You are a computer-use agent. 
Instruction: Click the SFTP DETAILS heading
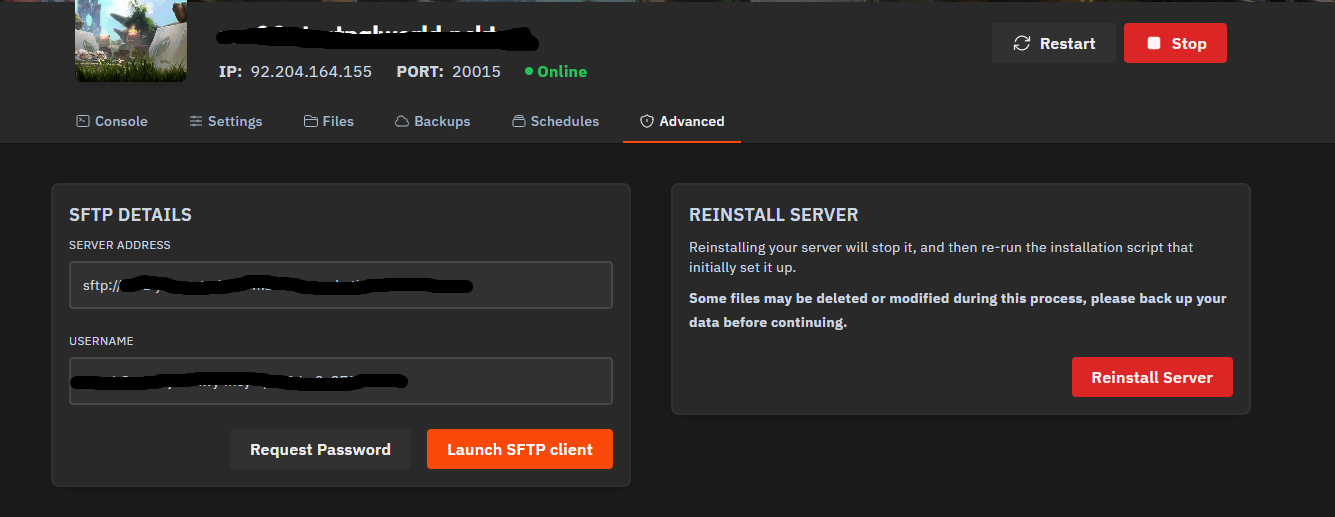(130, 215)
